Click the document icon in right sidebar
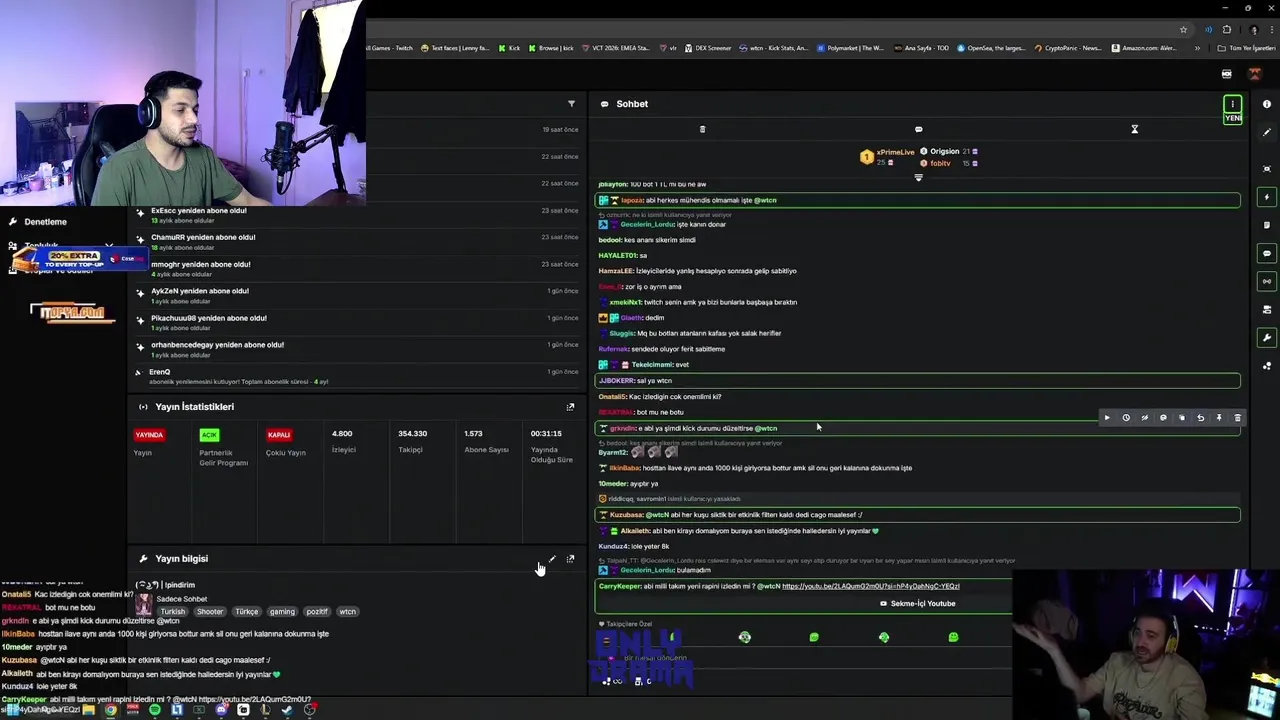 click(1267, 225)
